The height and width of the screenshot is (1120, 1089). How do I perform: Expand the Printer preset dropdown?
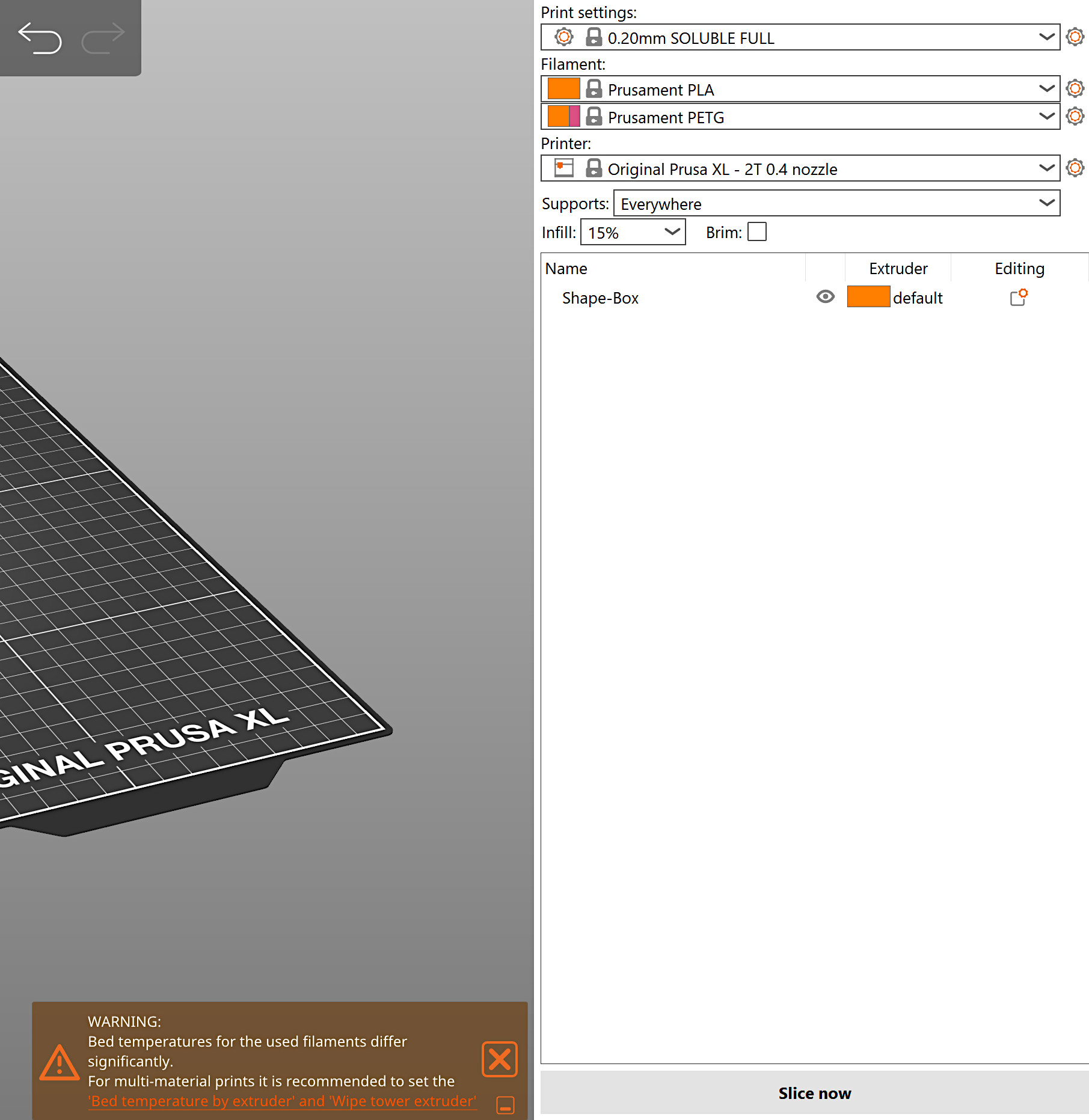tap(1046, 168)
